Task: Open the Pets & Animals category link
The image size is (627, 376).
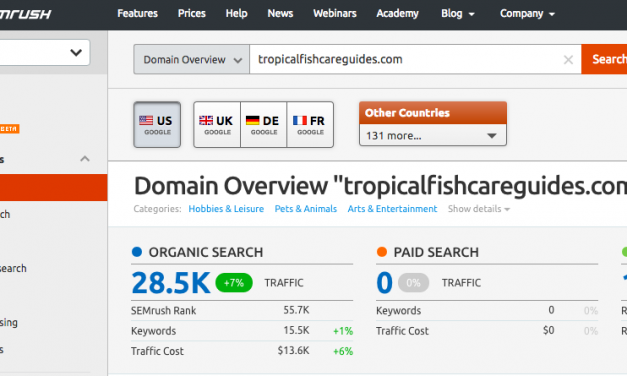Action: [306, 209]
